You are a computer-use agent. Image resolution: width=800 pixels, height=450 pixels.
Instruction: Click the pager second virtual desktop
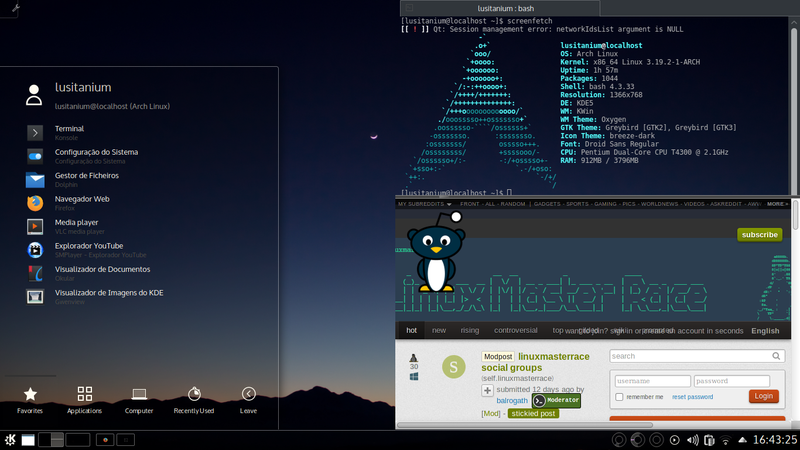tap(78, 440)
